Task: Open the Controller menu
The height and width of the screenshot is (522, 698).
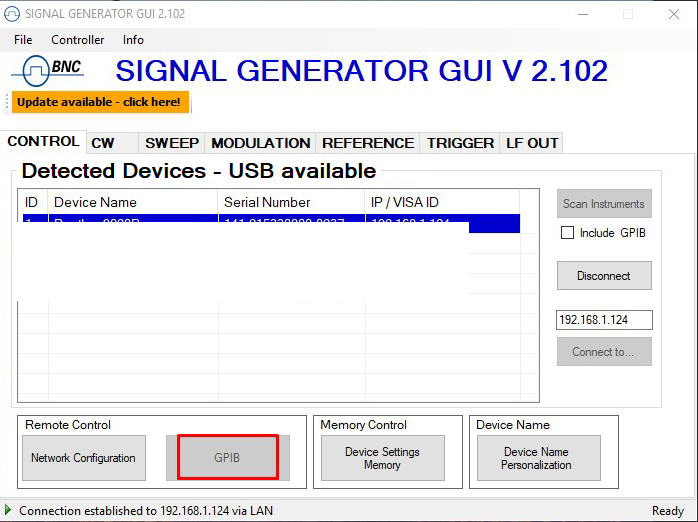Action: coord(77,40)
